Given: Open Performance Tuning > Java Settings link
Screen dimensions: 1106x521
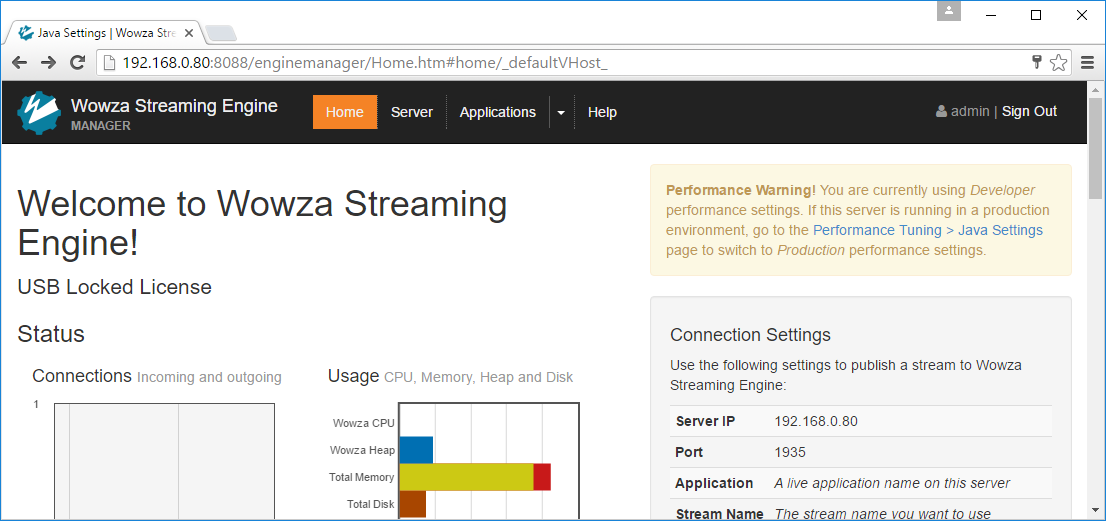Looking at the screenshot, I should [x=928, y=230].
